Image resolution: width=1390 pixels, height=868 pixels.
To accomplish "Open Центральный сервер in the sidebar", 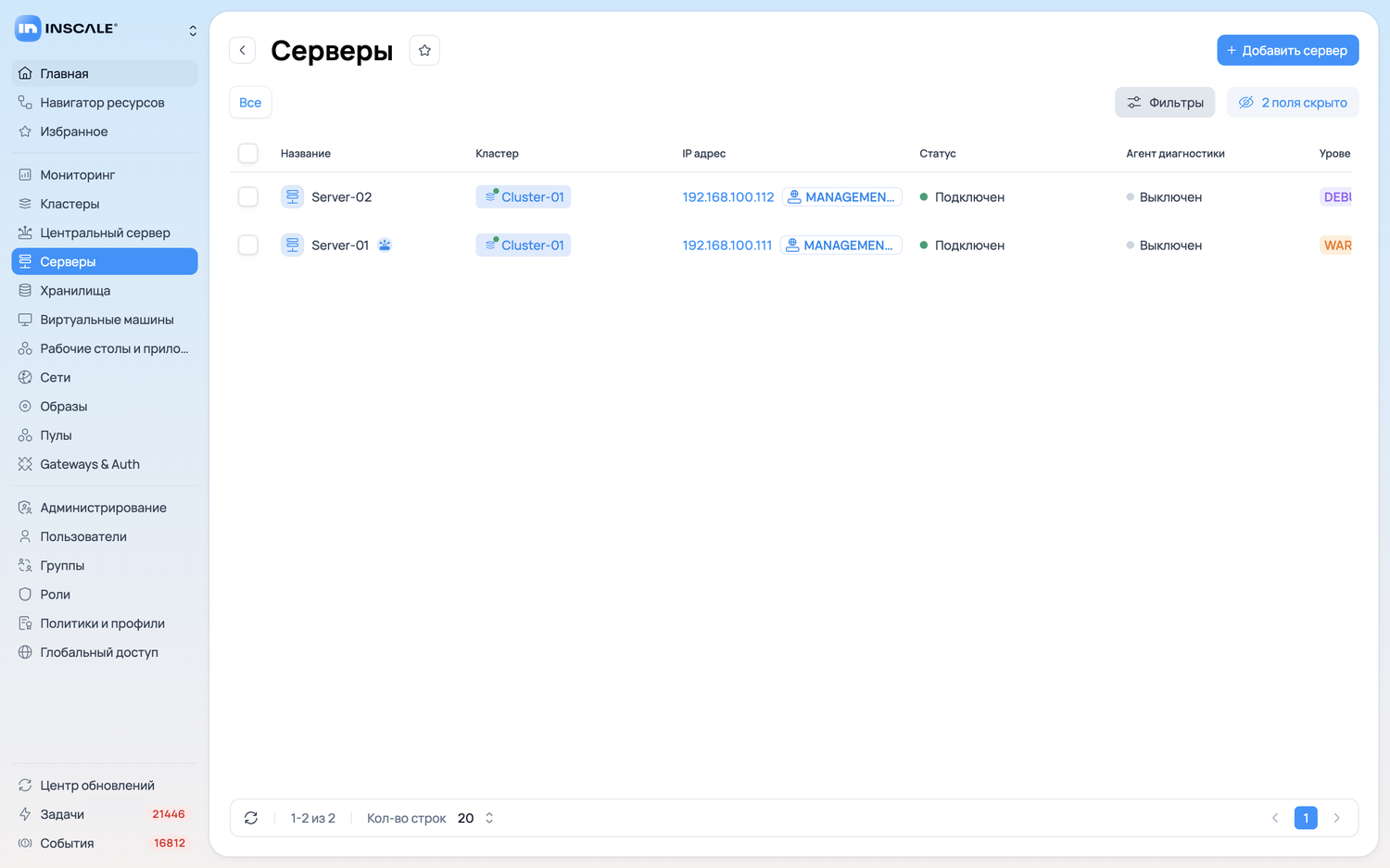I will coord(105,233).
